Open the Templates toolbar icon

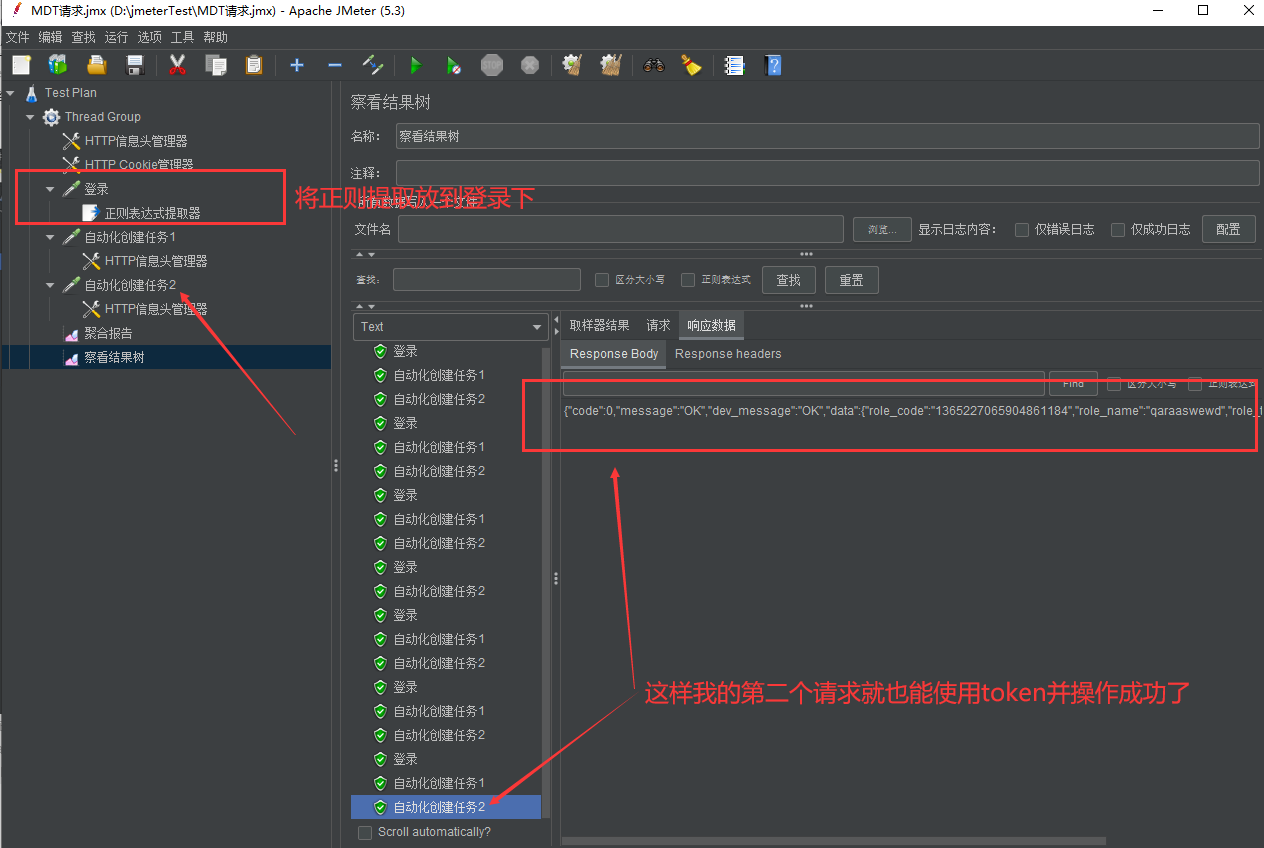coord(58,65)
